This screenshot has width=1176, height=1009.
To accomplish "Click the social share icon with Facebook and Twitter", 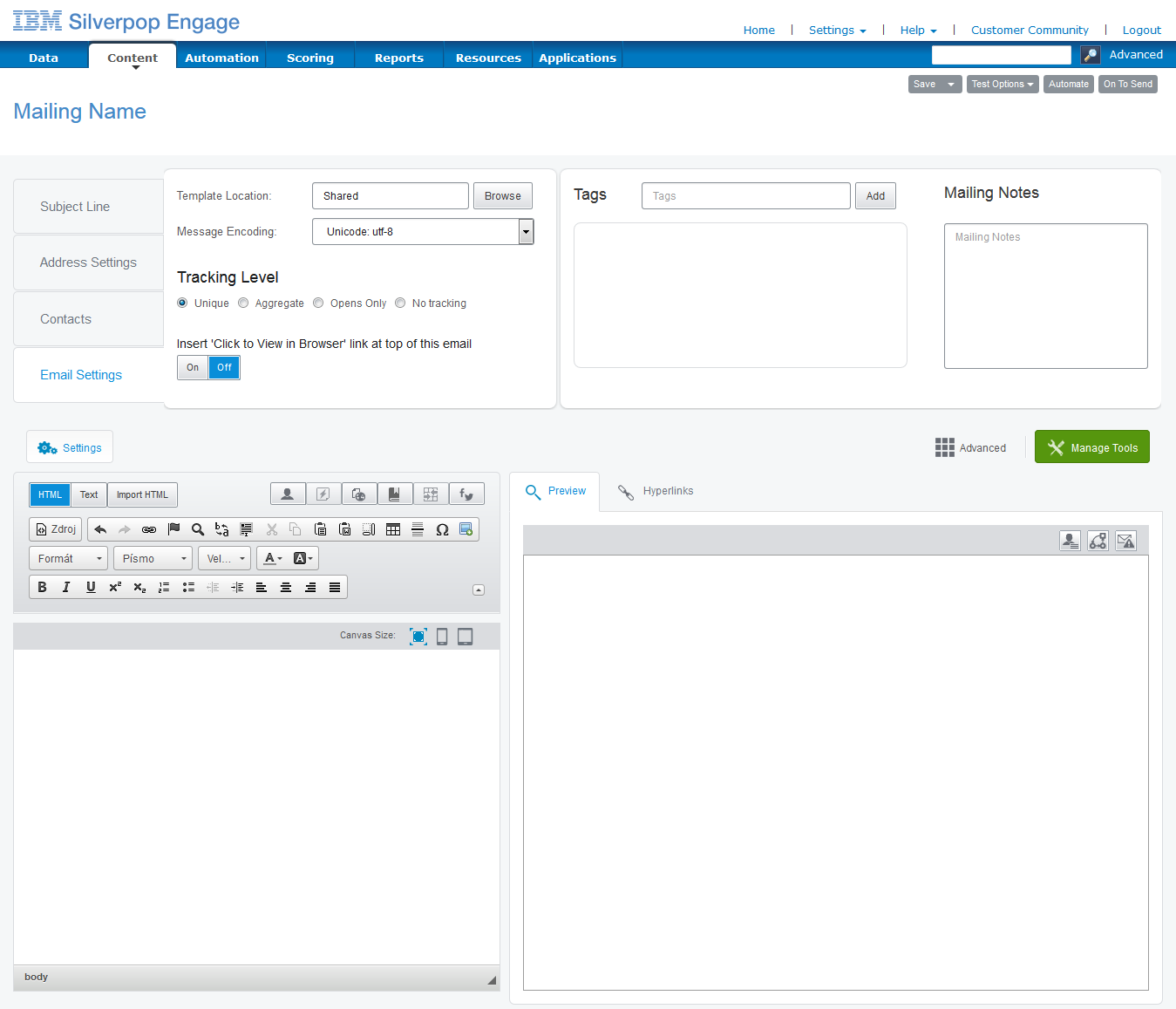I will pyautogui.click(x=466, y=494).
